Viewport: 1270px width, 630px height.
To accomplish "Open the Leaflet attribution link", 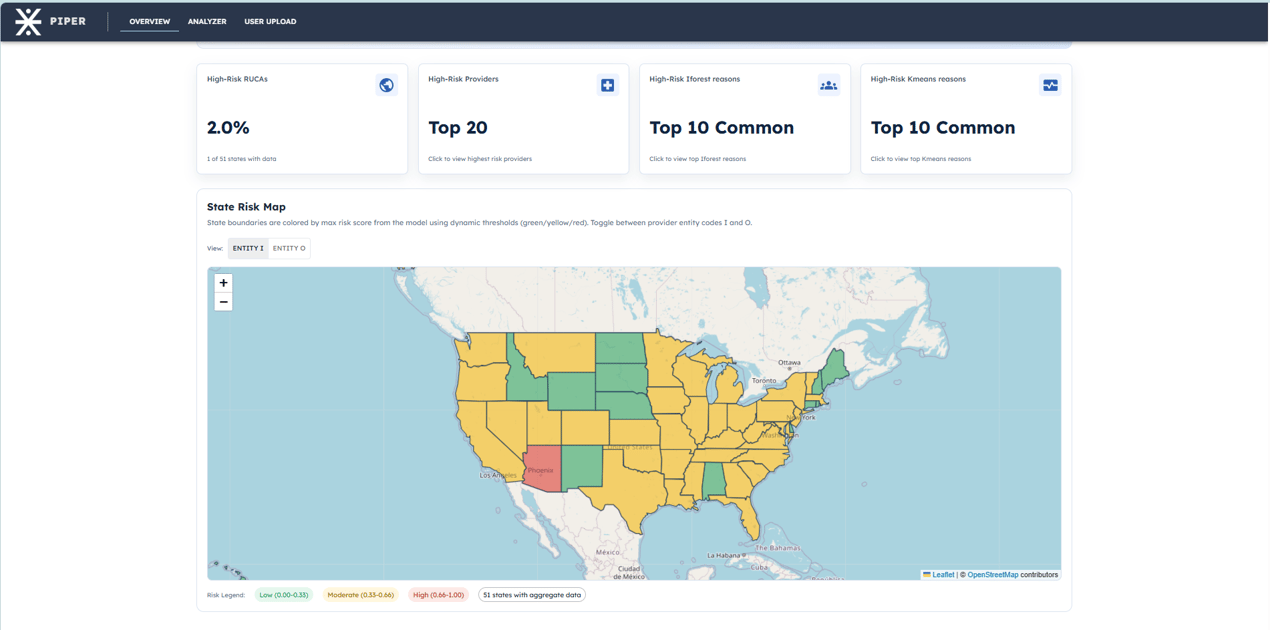I will click(942, 575).
